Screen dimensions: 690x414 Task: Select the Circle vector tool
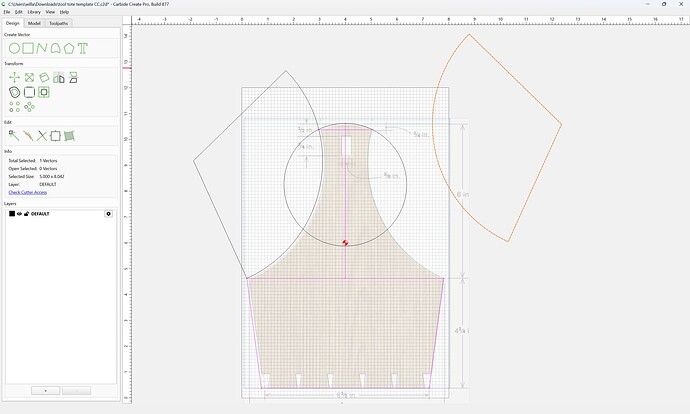tap(14, 48)
